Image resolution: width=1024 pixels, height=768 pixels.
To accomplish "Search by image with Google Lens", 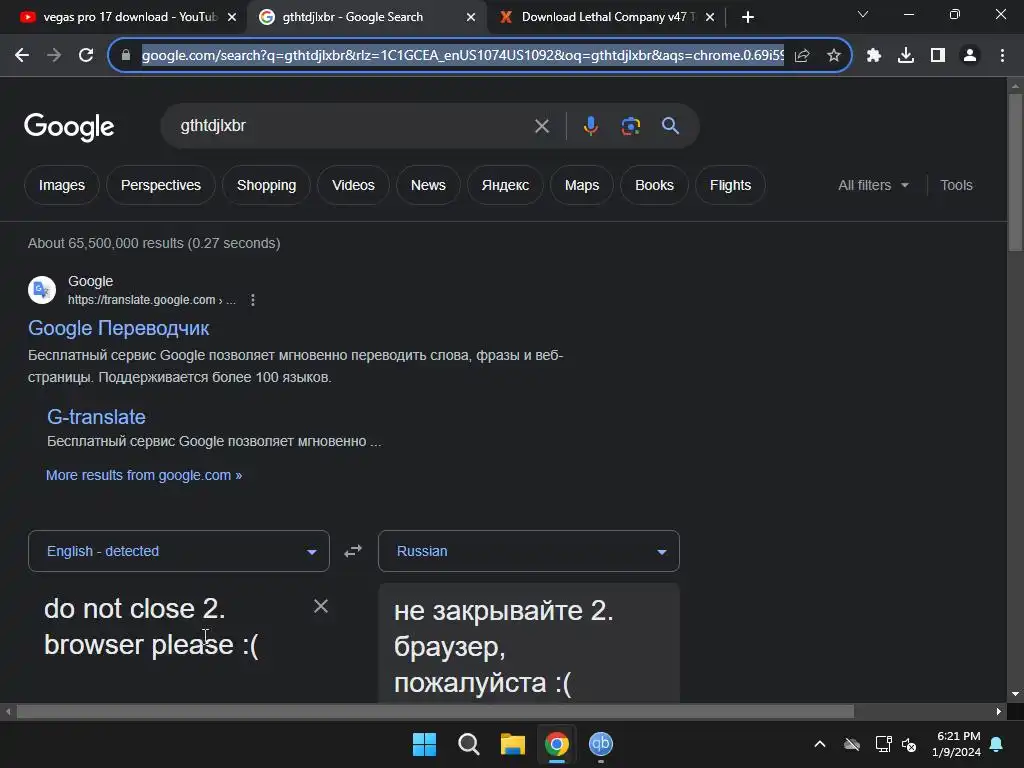I will coord(630,125).
